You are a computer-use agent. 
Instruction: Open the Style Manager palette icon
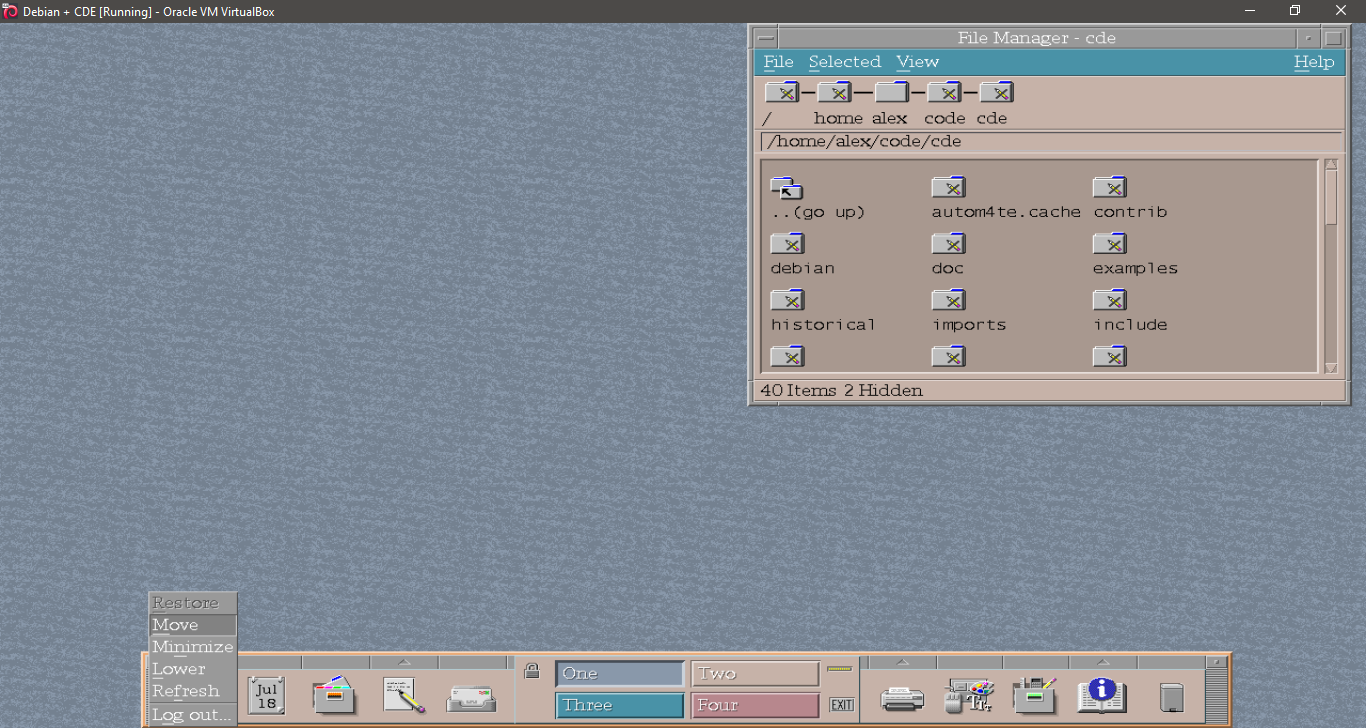[x=969, y=695]
